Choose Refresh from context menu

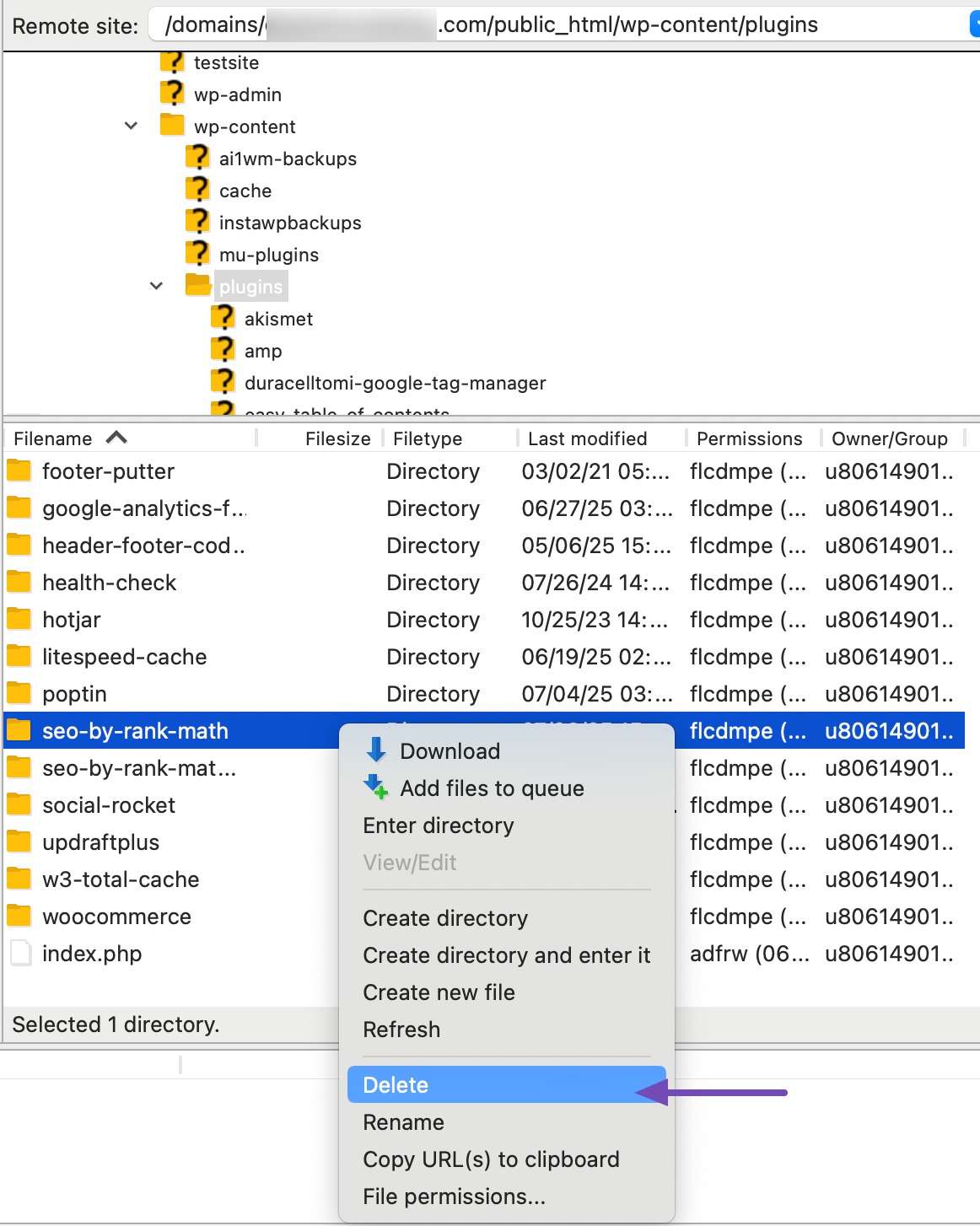506,1029
